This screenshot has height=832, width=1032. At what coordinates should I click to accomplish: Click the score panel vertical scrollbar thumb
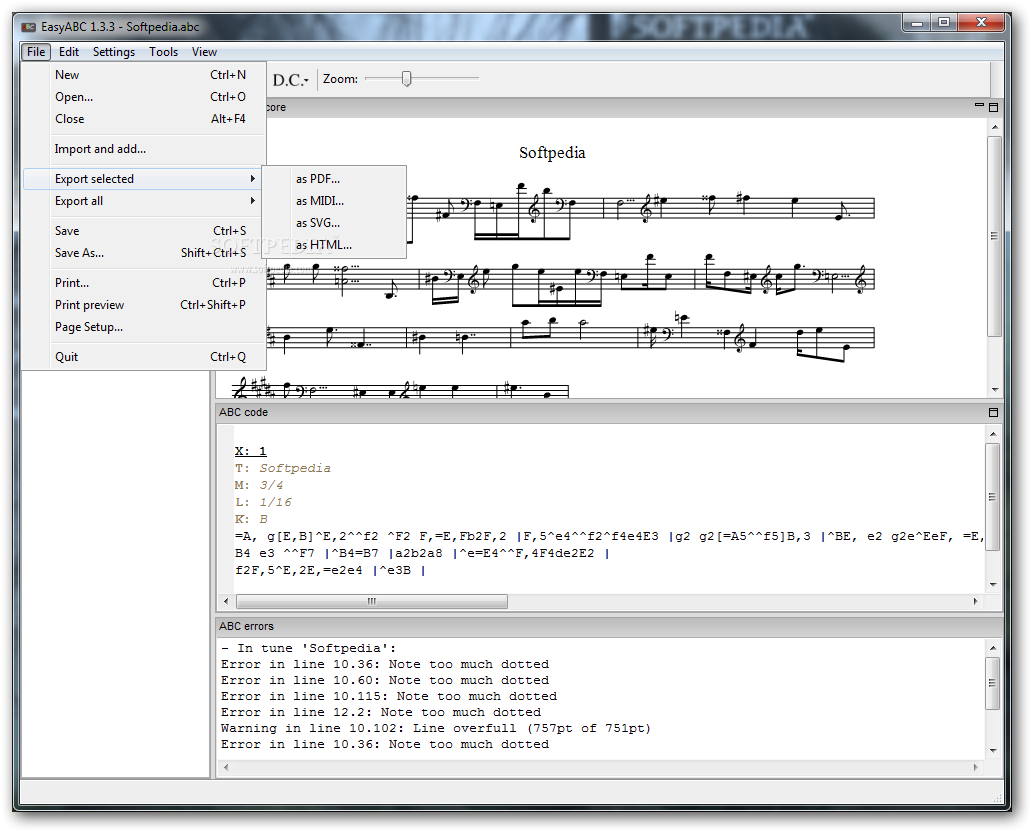click(x=994, y=236)
